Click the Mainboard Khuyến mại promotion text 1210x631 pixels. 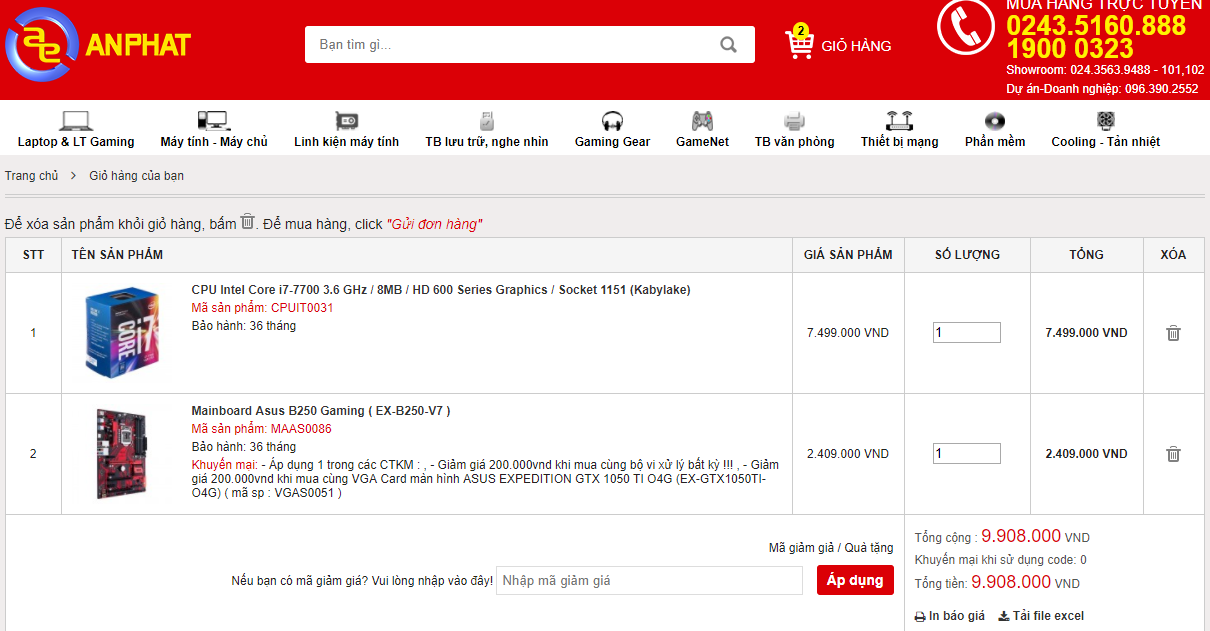[x=485, y=479]
